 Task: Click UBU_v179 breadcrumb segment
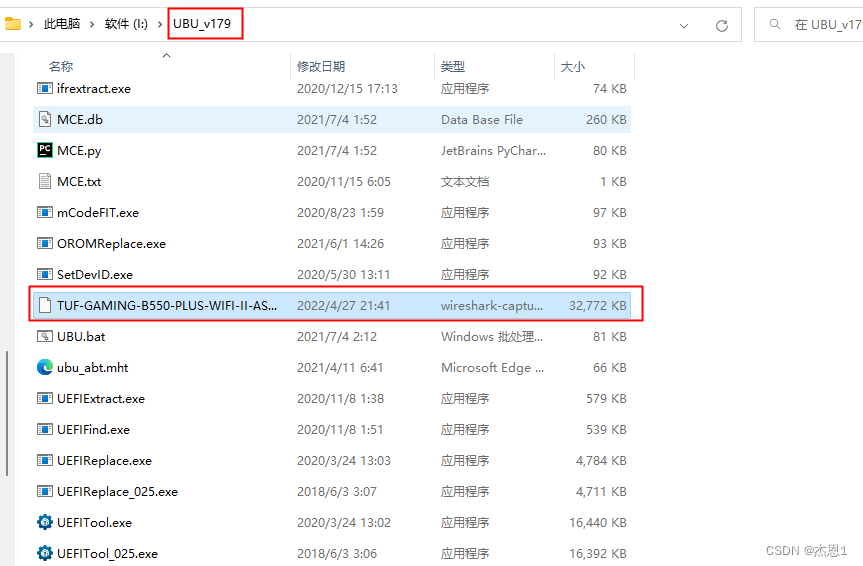coord(202,24)
